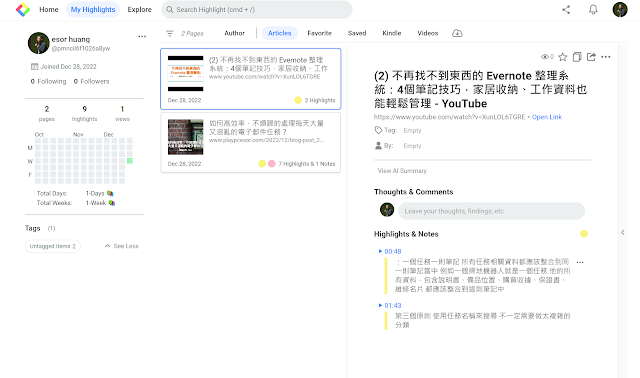This screenshot has height=378, width=640.
Task: Collapse the right panel with chevron
Action: pos(622,232)
